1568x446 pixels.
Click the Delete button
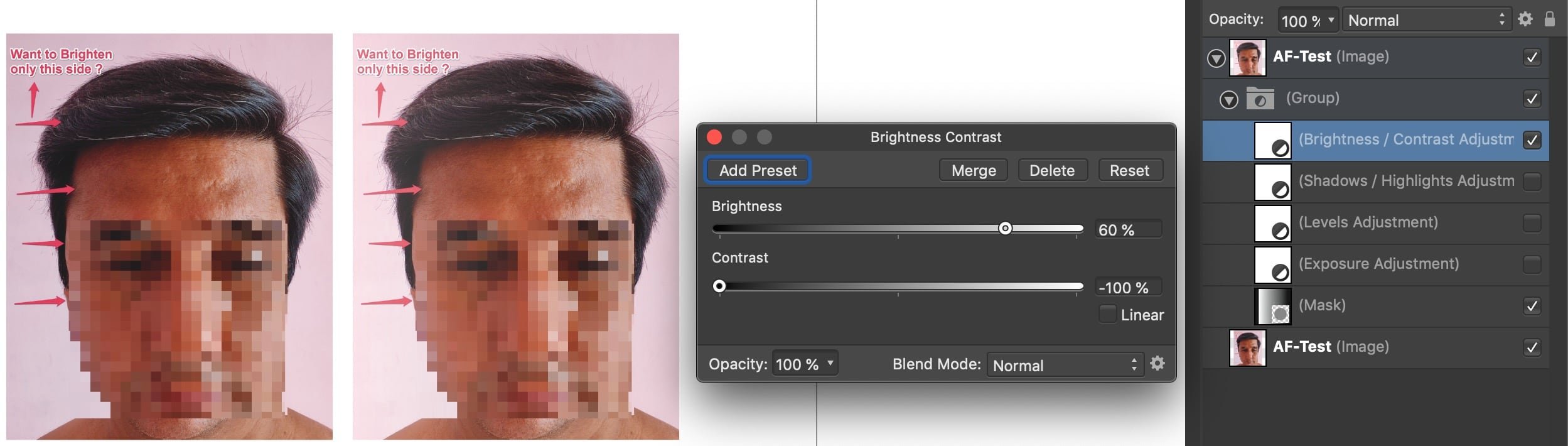coord(1051,170)
